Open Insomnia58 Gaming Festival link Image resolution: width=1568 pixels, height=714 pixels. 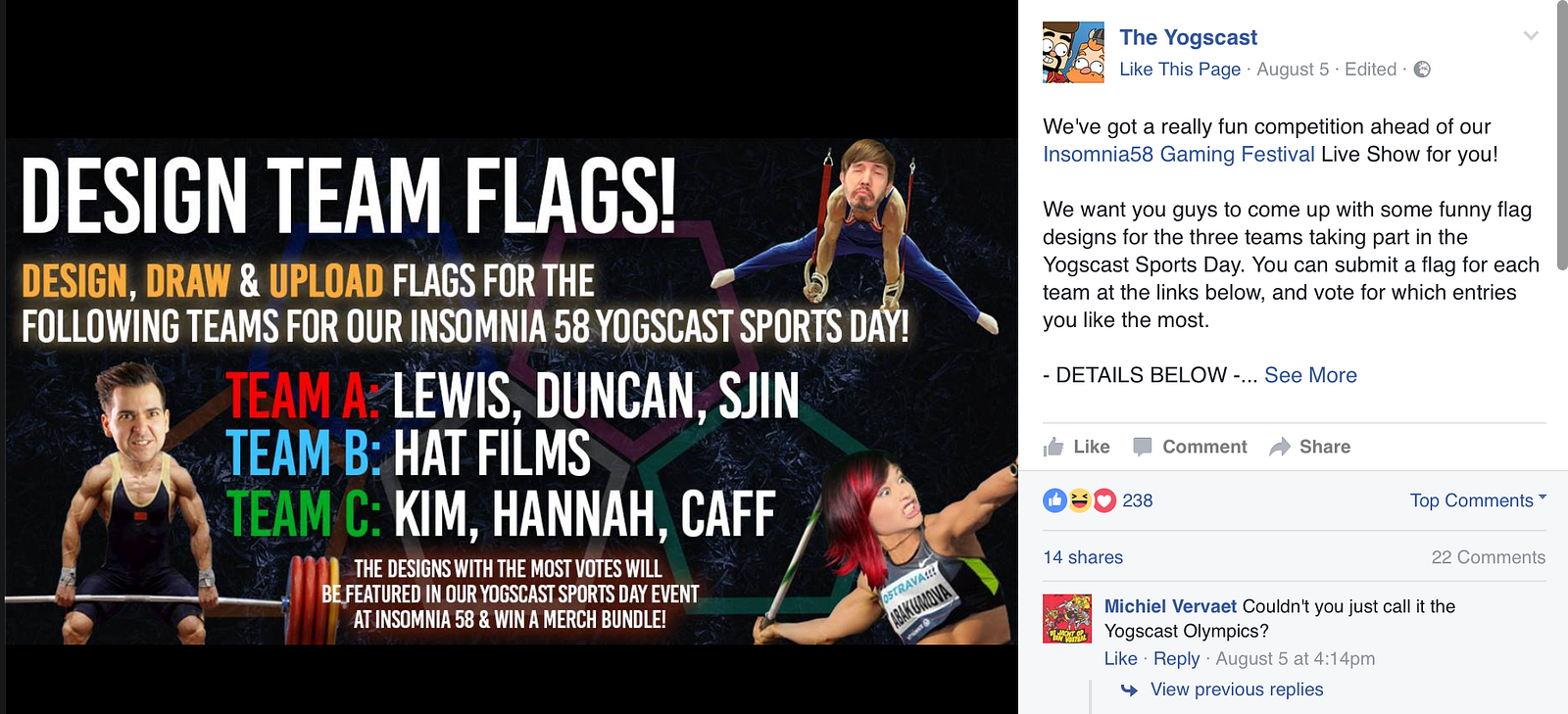[1179, 154]
